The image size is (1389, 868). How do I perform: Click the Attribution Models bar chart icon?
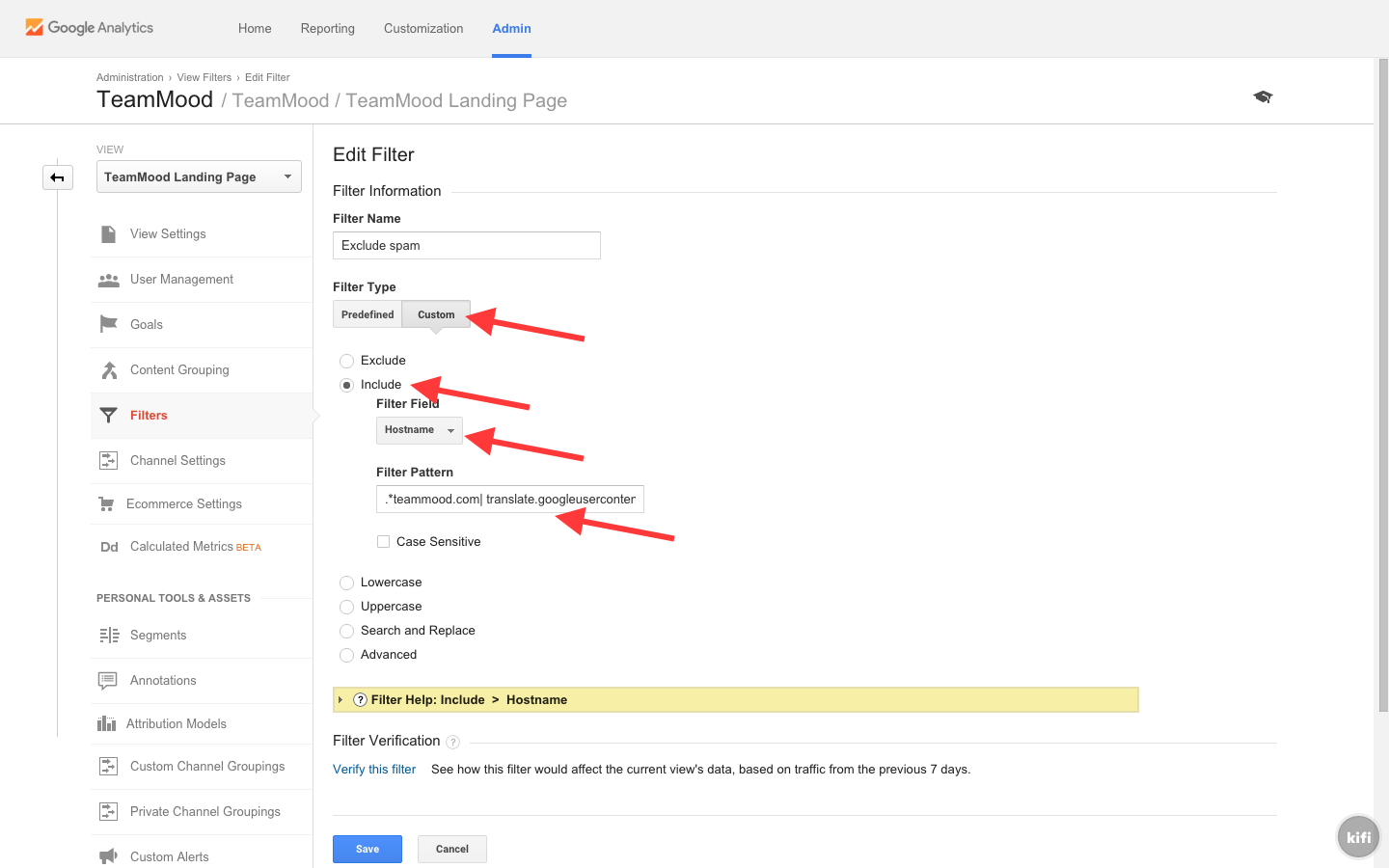pos(107,723)
